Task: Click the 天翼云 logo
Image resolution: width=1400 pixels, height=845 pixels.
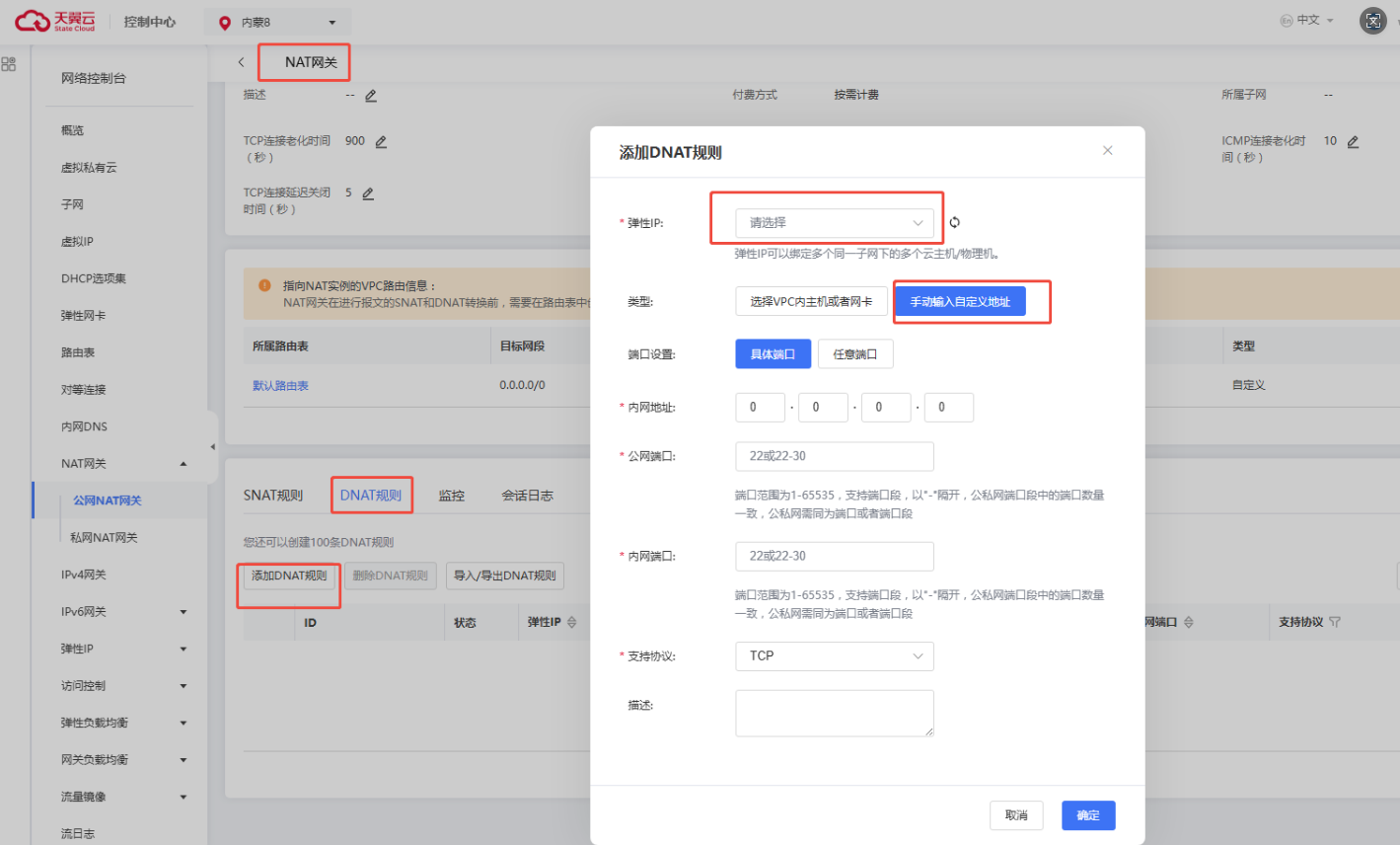Action: point(55,21)
